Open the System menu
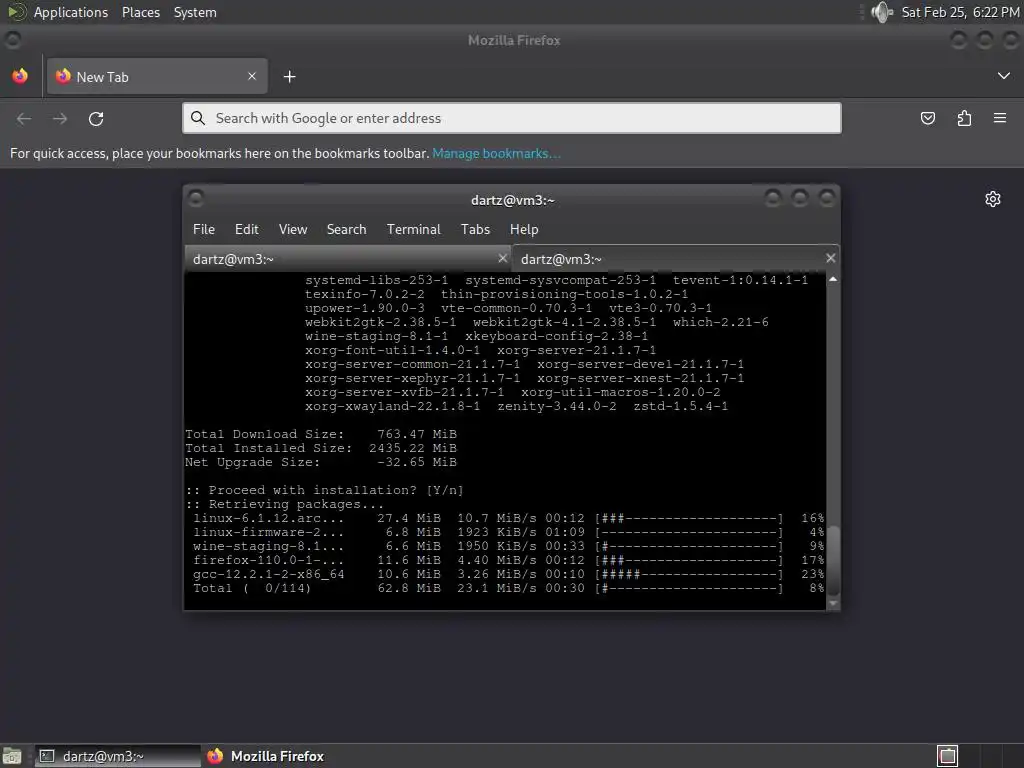Viewport: 1024px width, 768px height. click(195, 12)
